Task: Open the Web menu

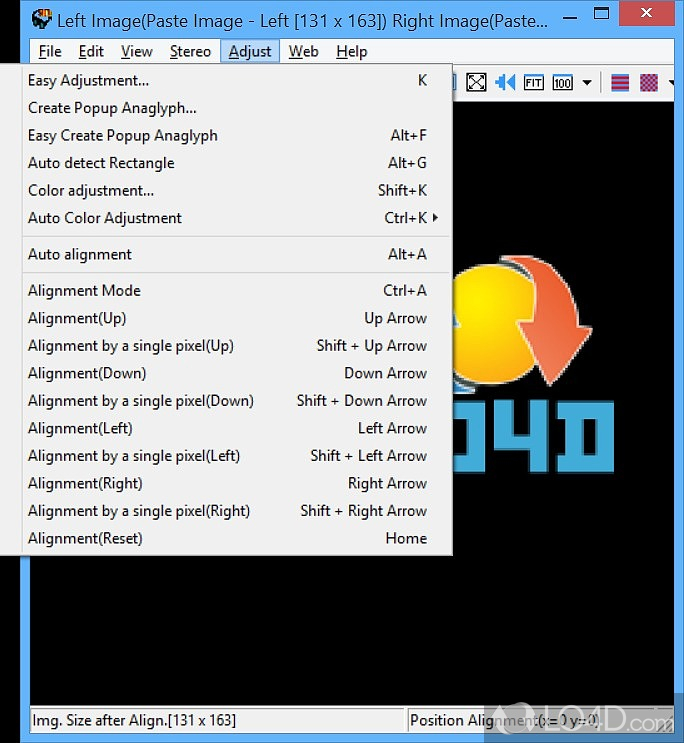Action: click(303, 51)
